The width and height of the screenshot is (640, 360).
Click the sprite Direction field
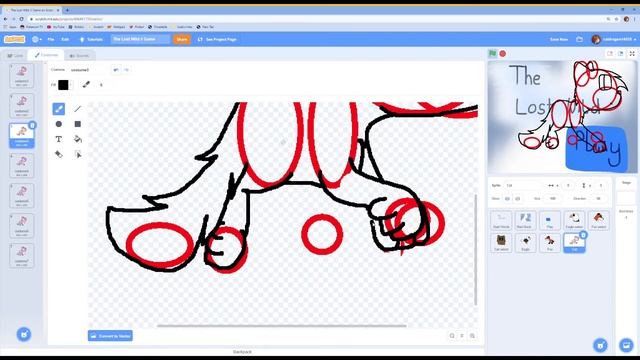[598, 199]
